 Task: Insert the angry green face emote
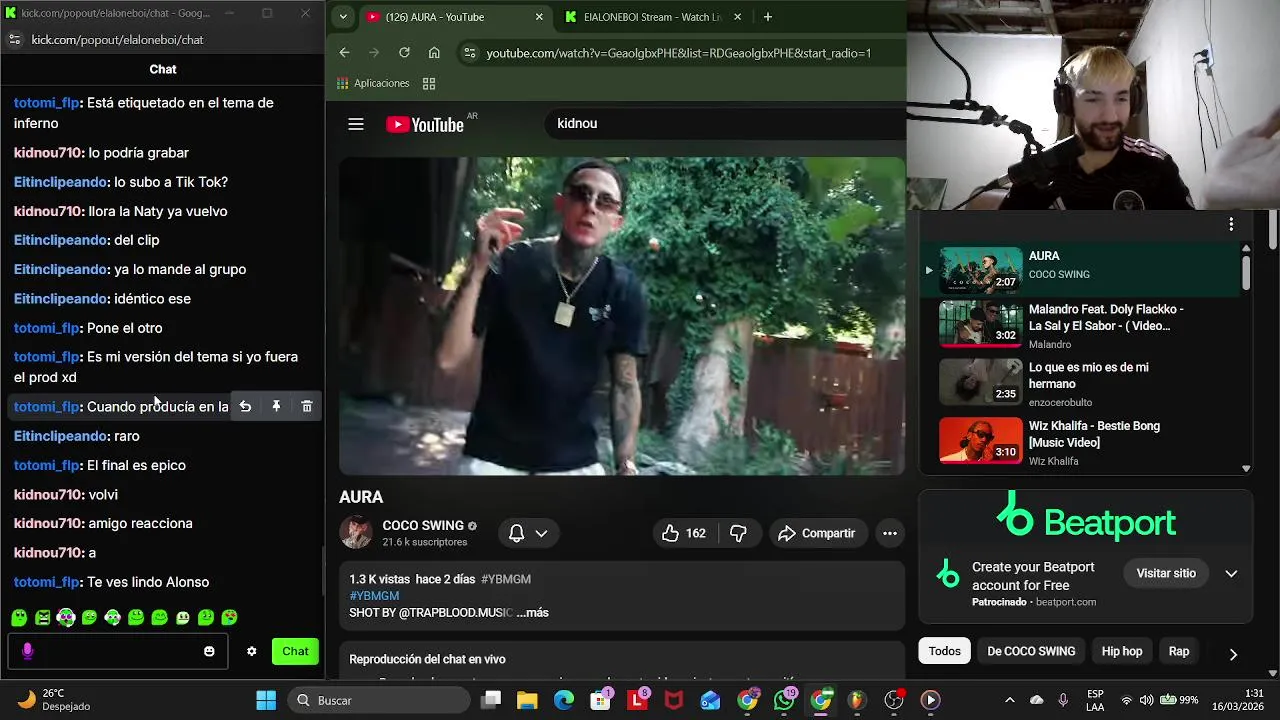pos(43,617)
